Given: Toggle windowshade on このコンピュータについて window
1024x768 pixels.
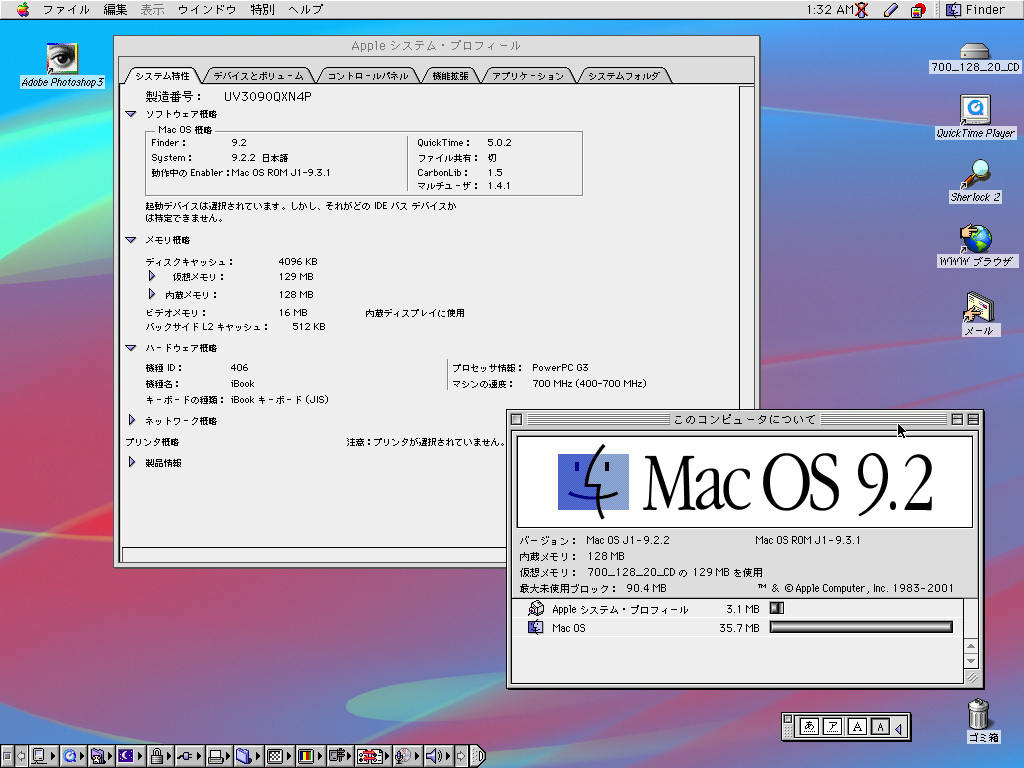Looking at the screenshot, I should point(973,419).
